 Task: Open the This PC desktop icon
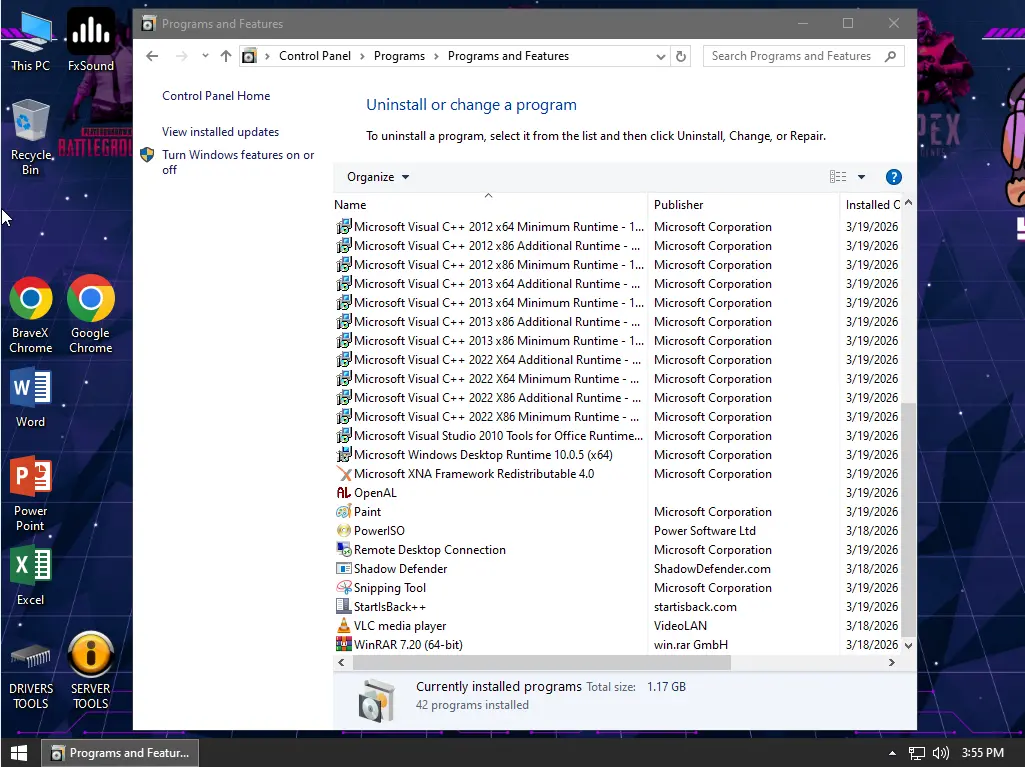30,40
